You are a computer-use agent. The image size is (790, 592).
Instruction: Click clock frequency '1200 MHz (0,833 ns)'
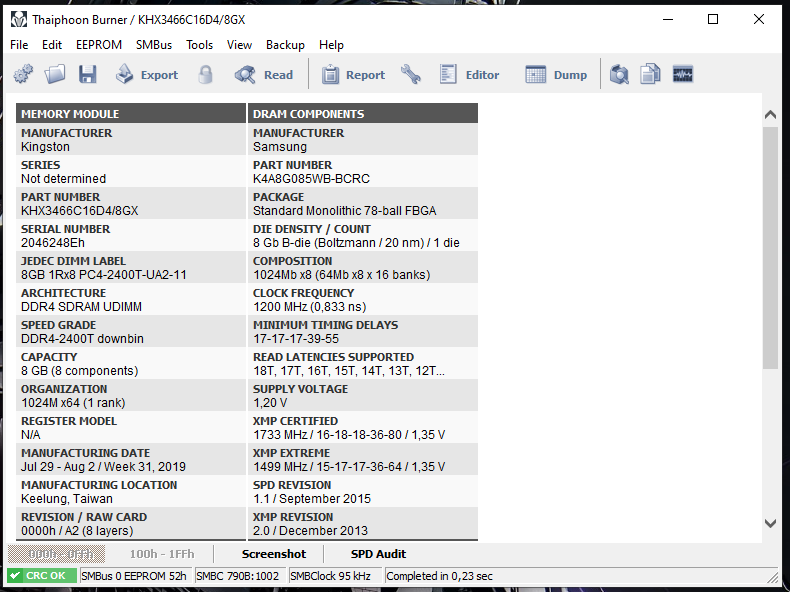(309, 307)
